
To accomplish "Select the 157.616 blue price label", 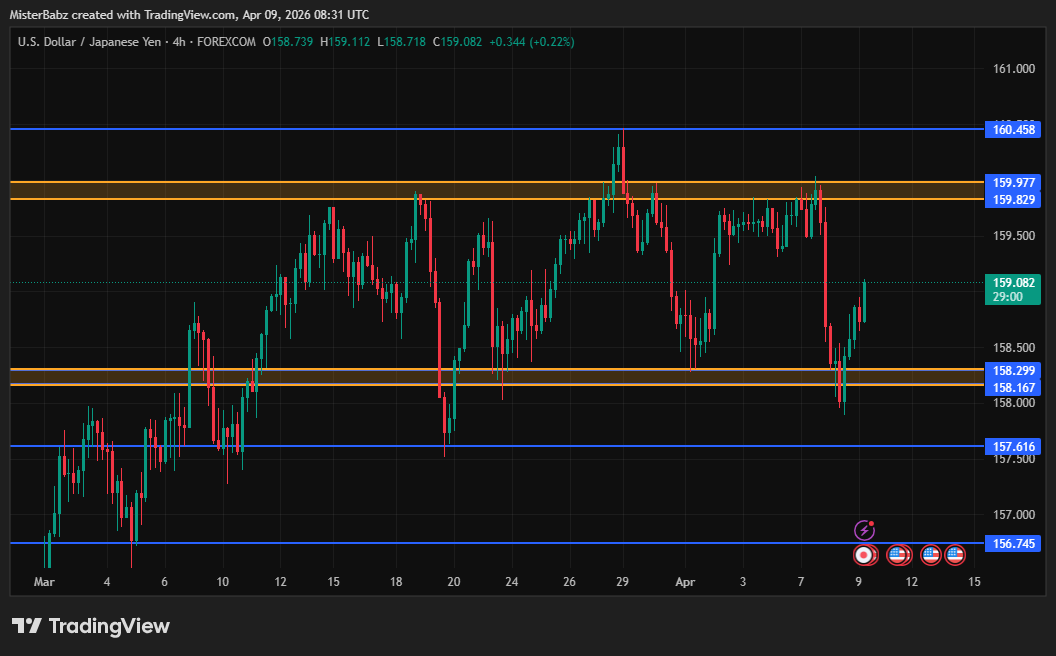I will (1013, 447).
